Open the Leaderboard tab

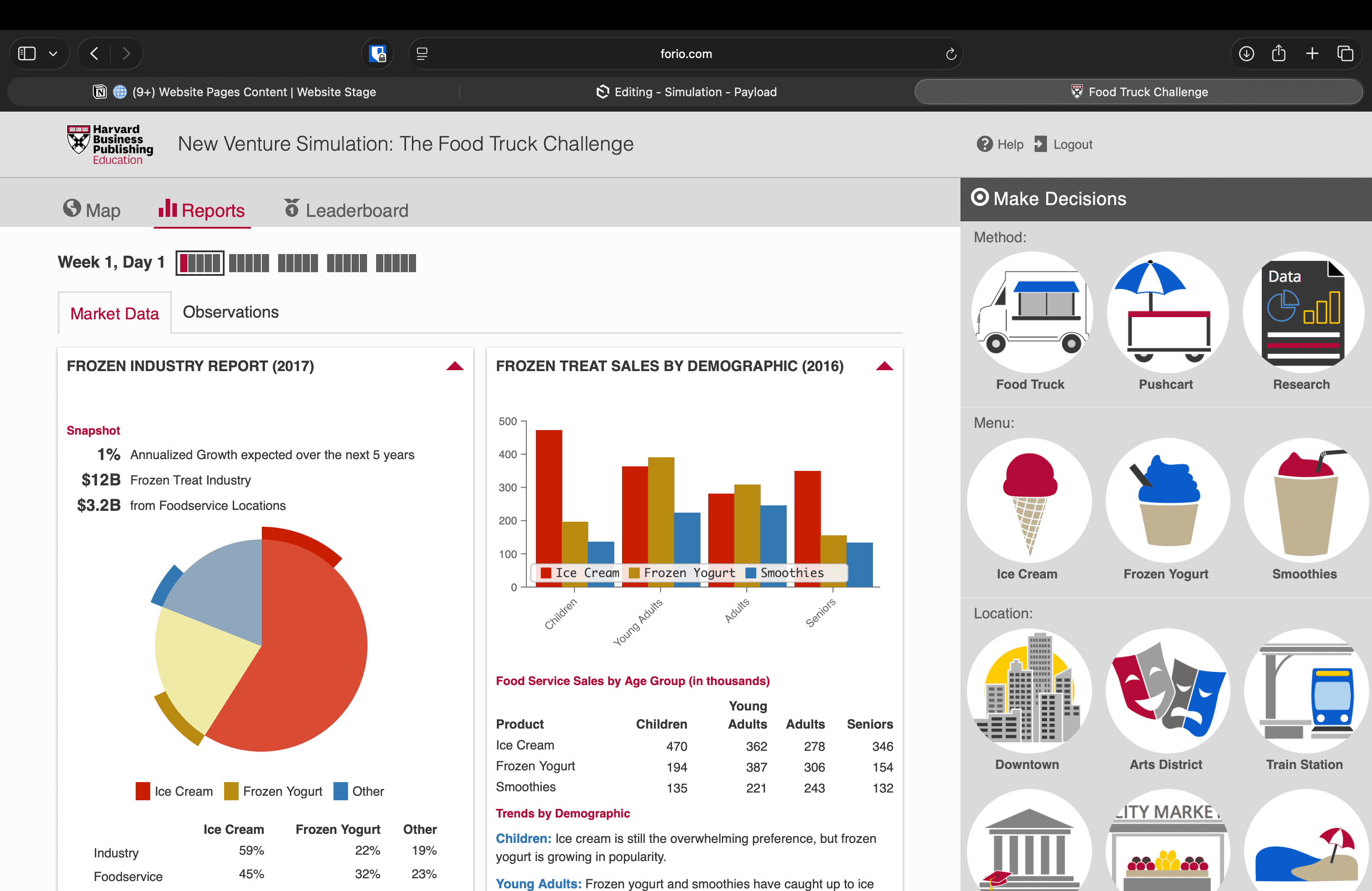tap(346, 211)
